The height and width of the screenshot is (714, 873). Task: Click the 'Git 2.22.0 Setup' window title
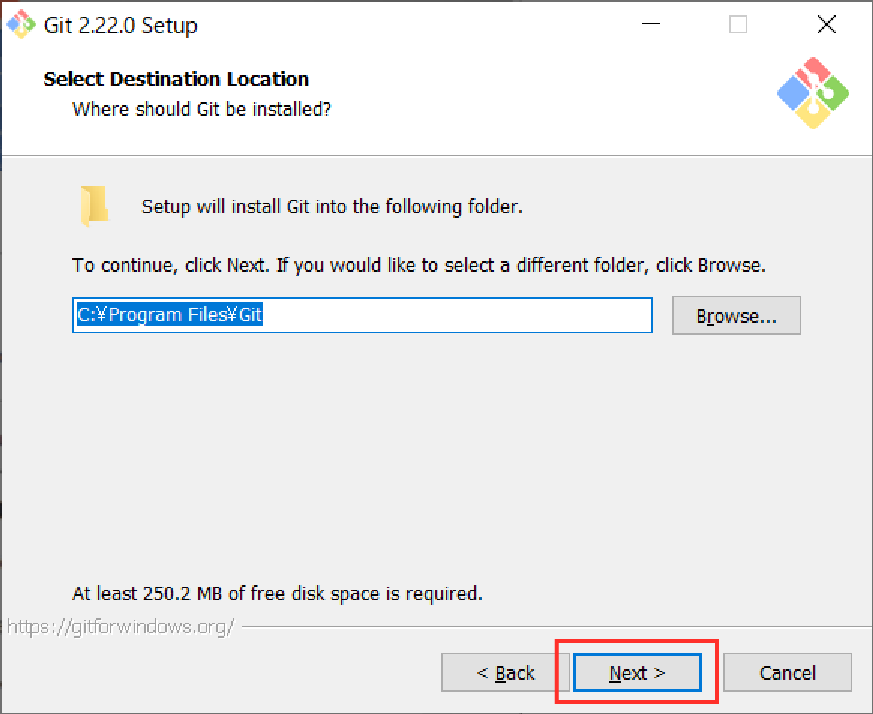(x=121, y=25)
